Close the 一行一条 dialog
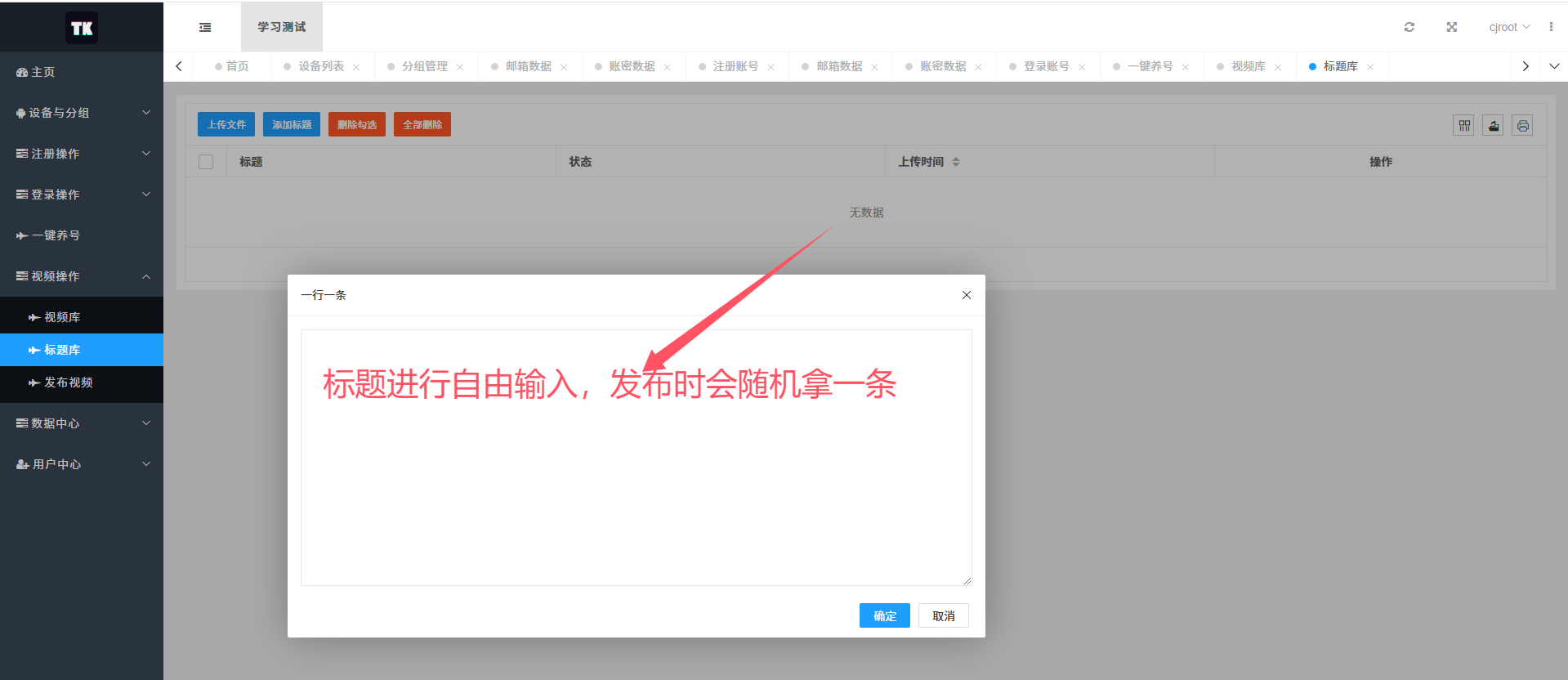 point(967,295)
